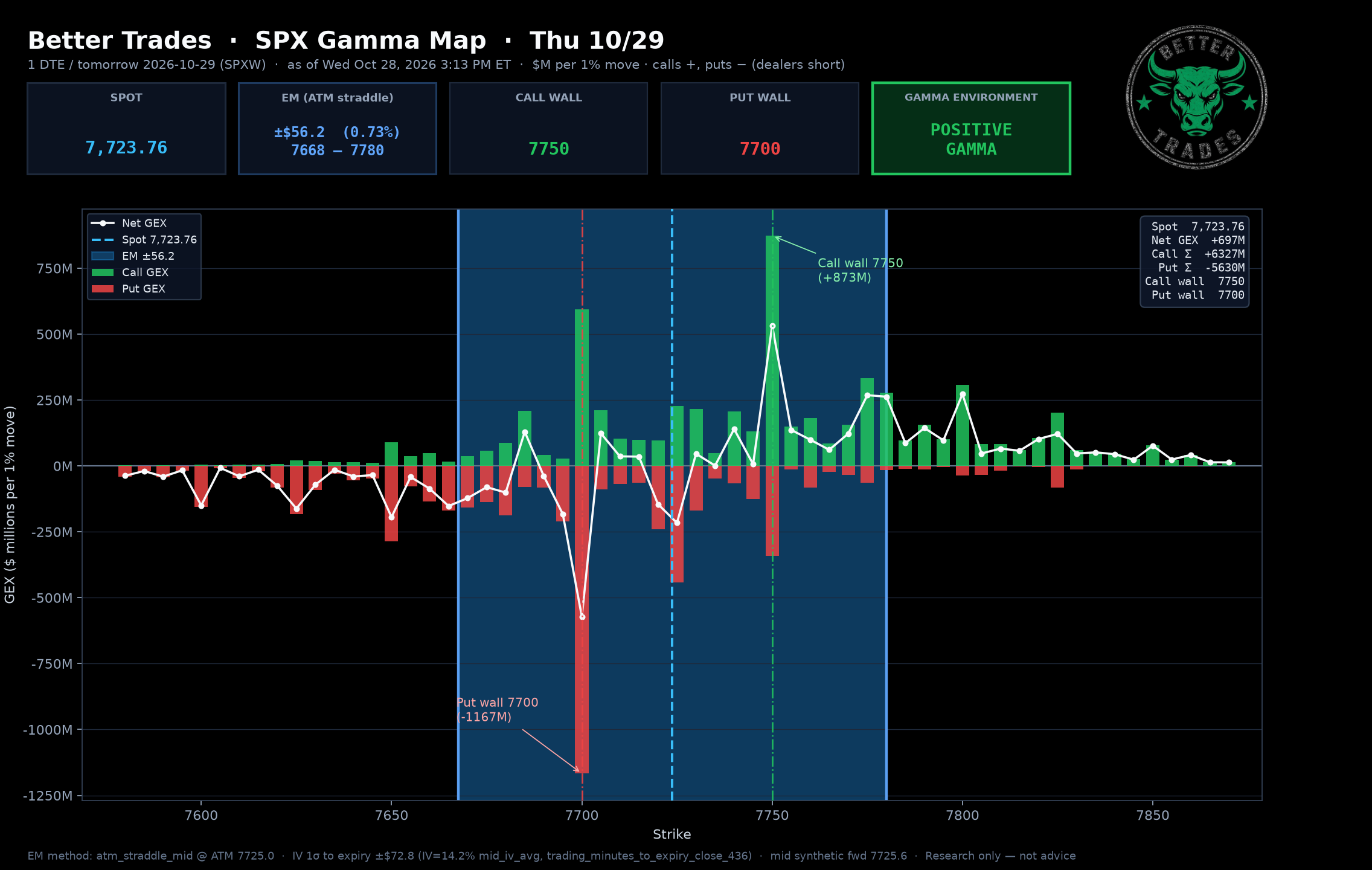The image size is (1372, 870).
Task: Click the red Put GEX legend swatch
Action: [x=103, y=289]
